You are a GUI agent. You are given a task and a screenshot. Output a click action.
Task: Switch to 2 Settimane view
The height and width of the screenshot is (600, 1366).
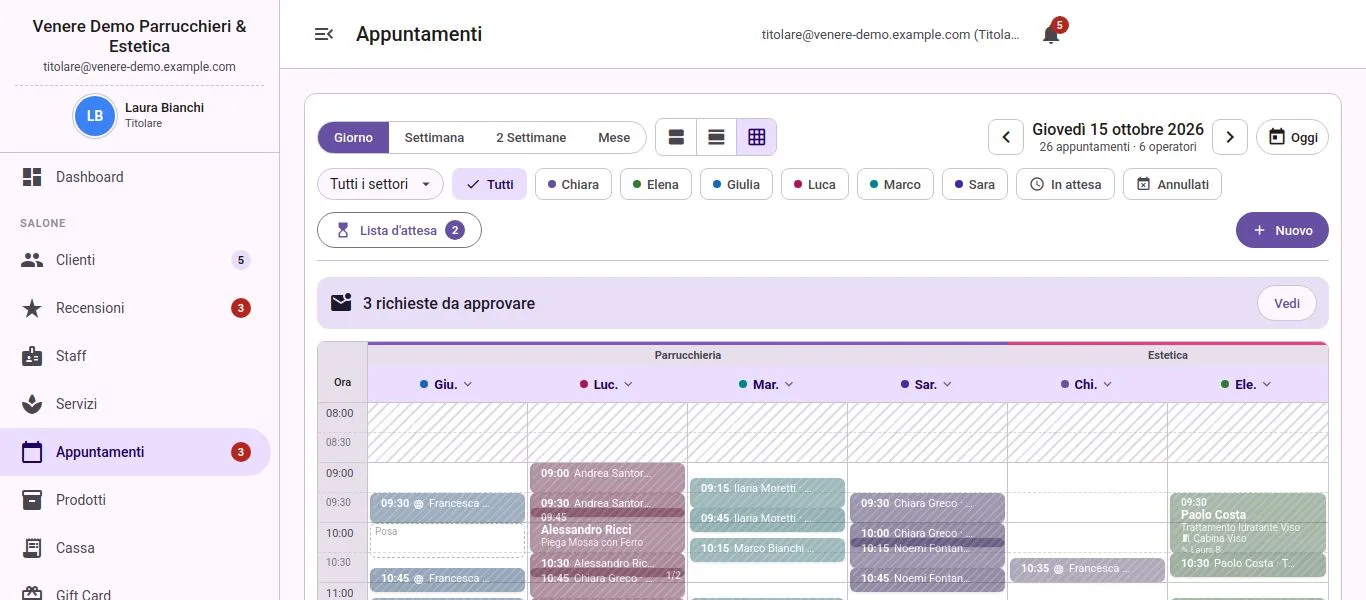(531, 138)
